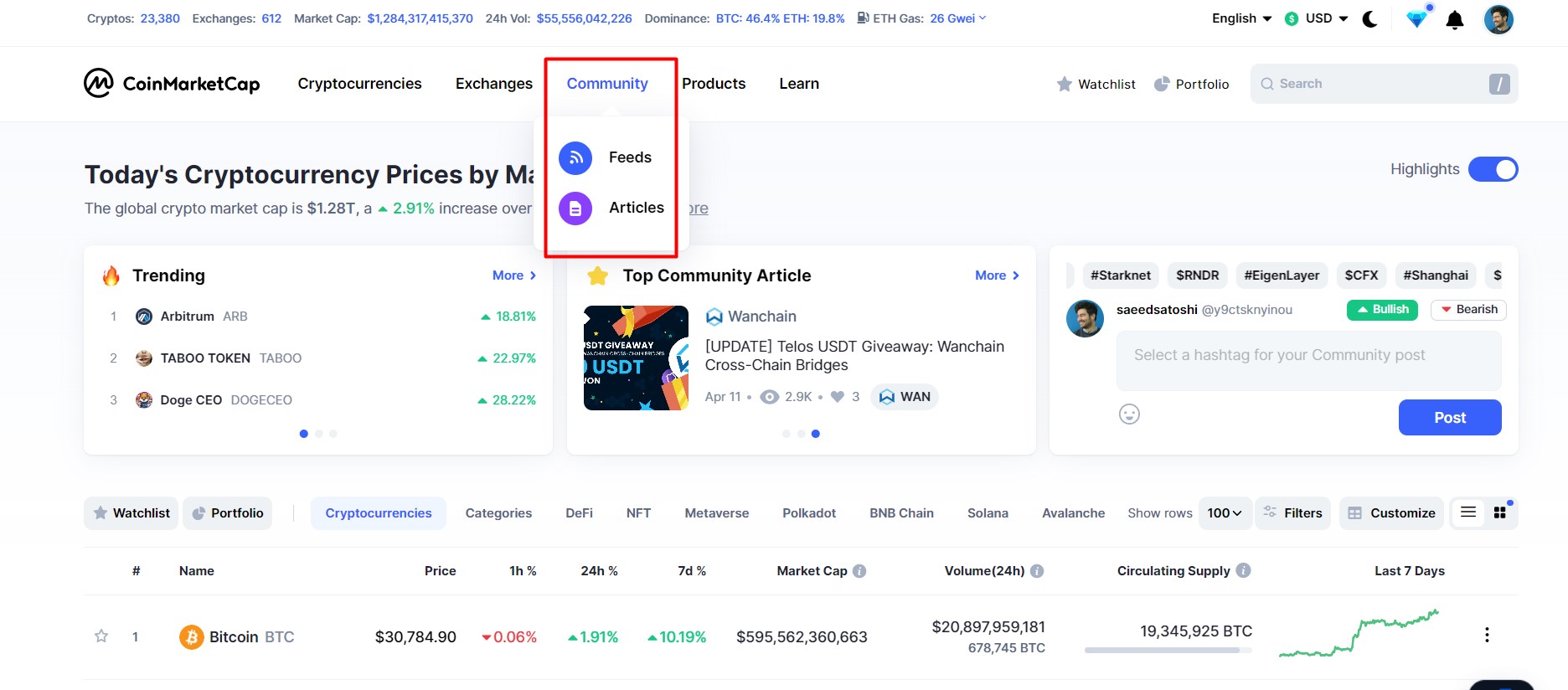
Task: Click the ETH Gas pump icon
Action: click(863, 18)
